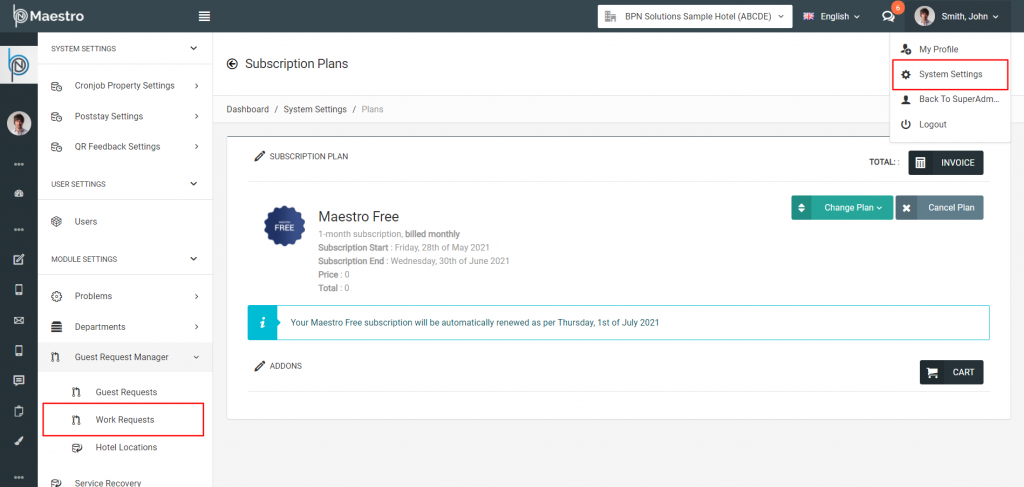Click the Problems gear icon
1024x487 pixels.
pos(57,296)
